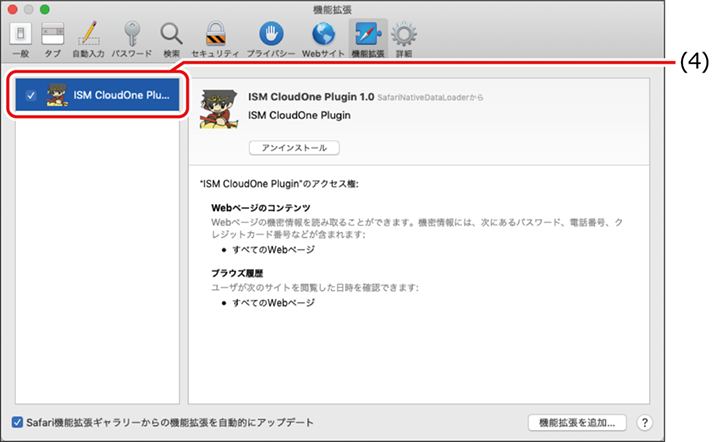Click the 'ブラウズ履歴' heading
This screenshot has height=442, width=712.
click(237, 273)
